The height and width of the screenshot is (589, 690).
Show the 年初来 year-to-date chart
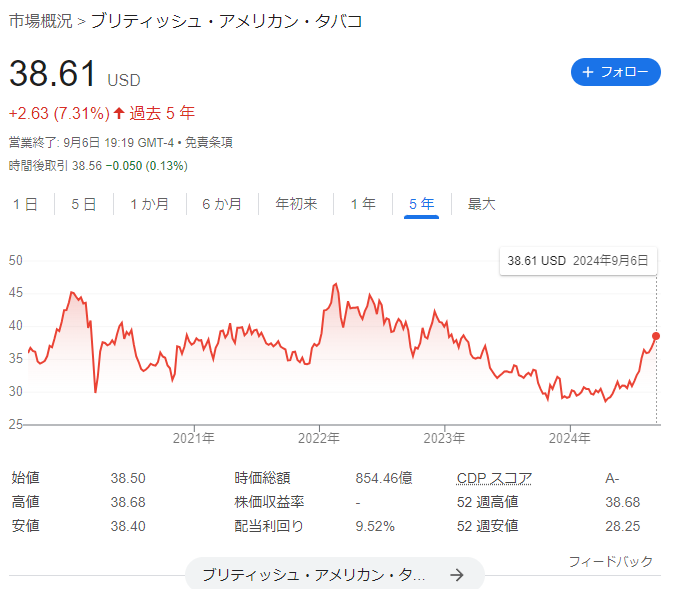pos(296,204)
